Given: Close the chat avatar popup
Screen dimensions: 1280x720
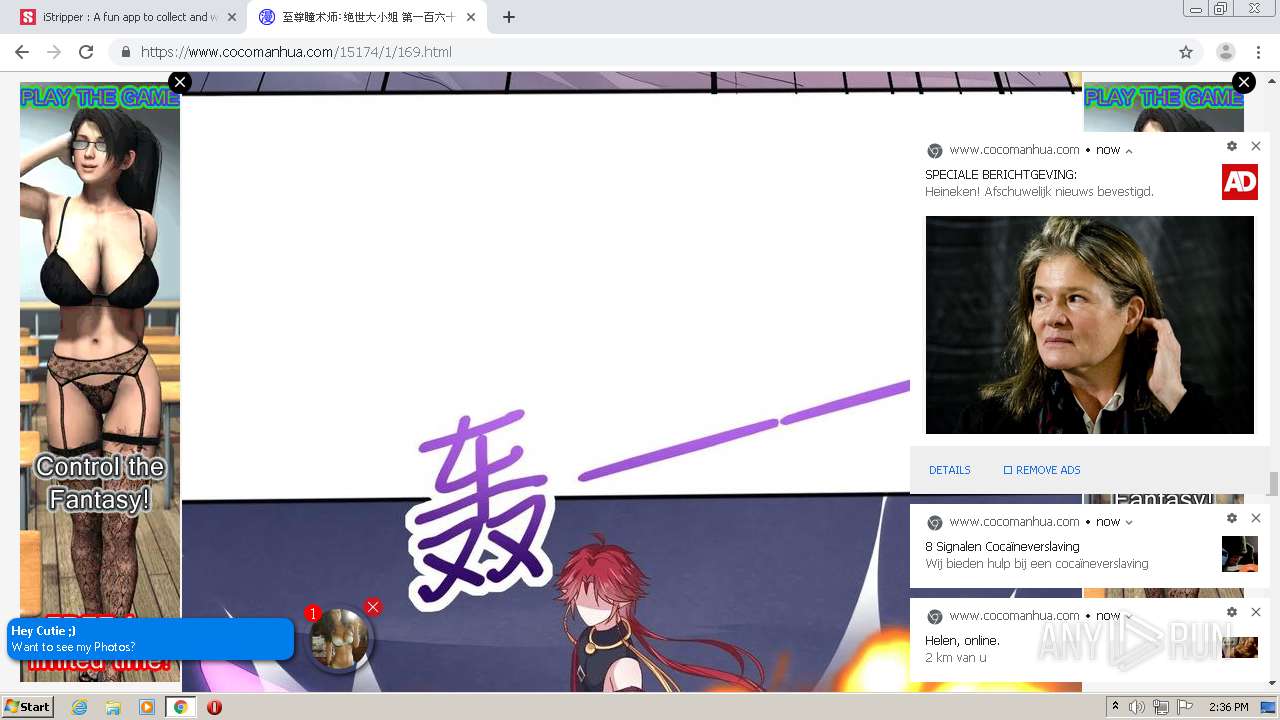Looking at the screenshot, I should [x=373, y=607].
